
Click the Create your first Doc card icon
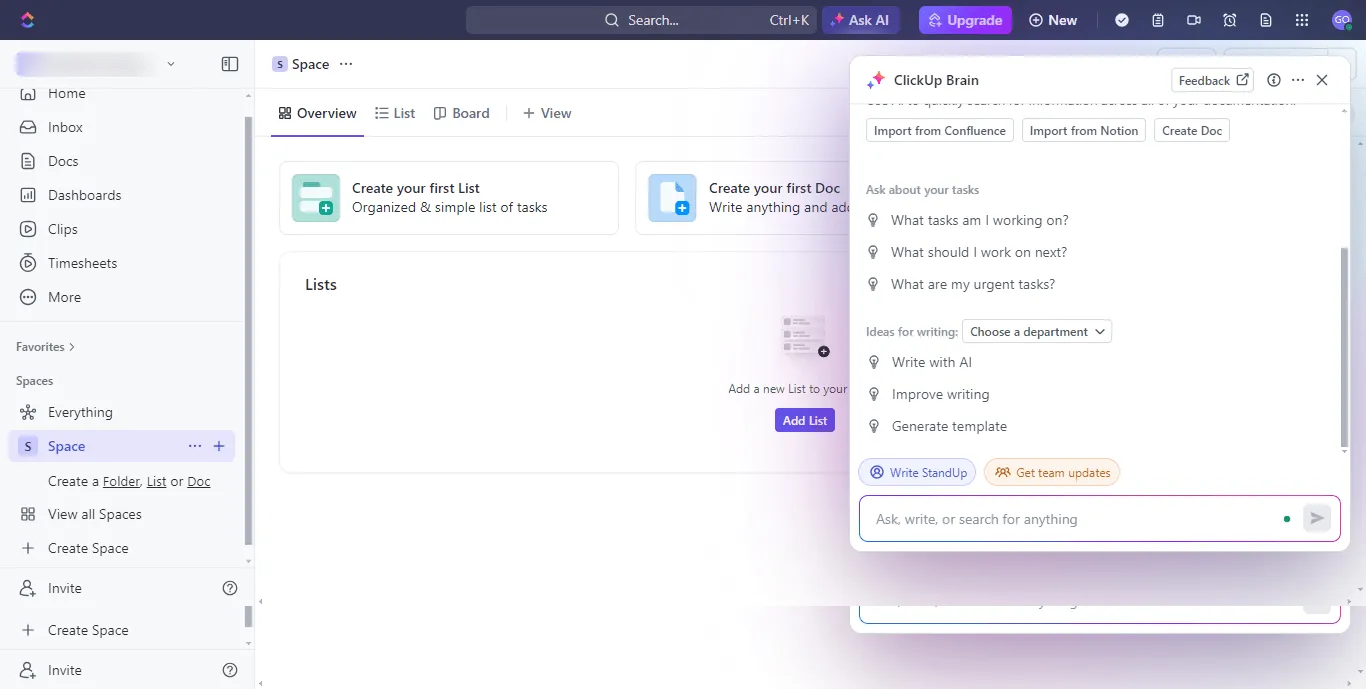coord(673,198)
